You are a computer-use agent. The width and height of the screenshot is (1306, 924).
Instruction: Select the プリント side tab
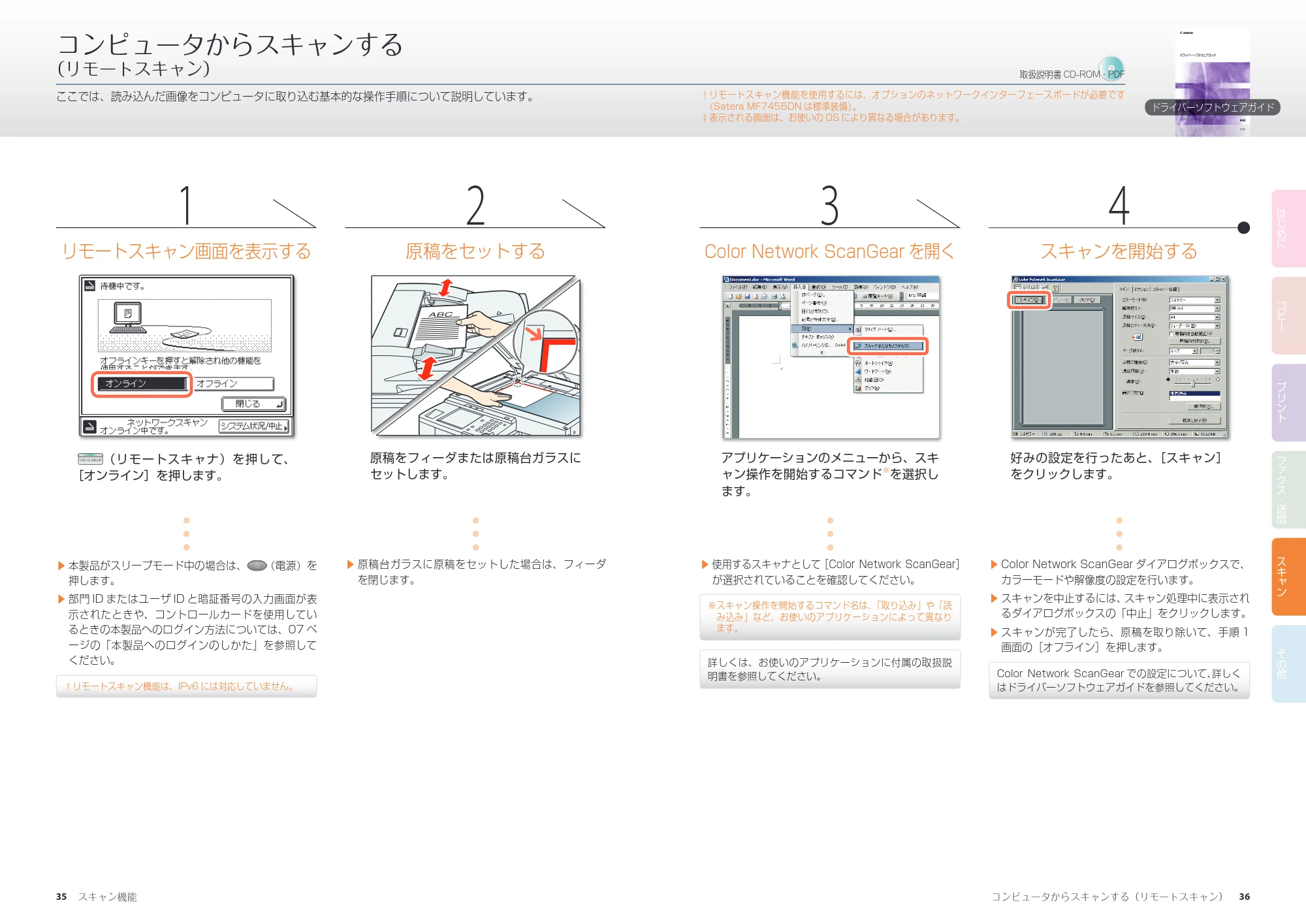click(1288, 402)
